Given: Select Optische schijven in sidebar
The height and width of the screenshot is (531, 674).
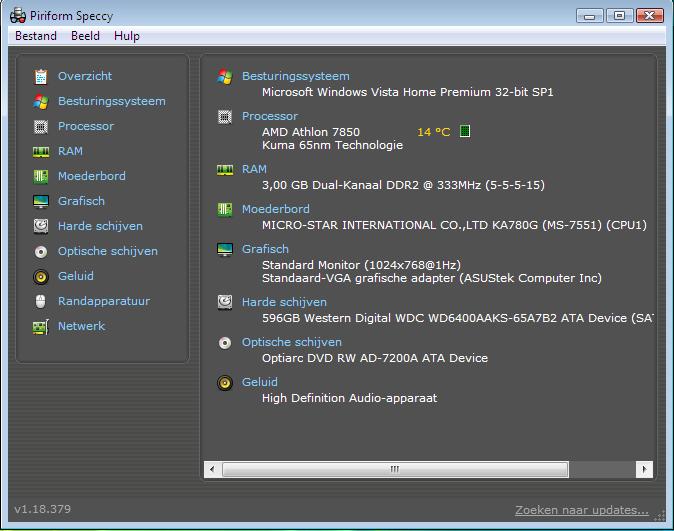Looking at the screenshot, I should click(x=108, y=251).
